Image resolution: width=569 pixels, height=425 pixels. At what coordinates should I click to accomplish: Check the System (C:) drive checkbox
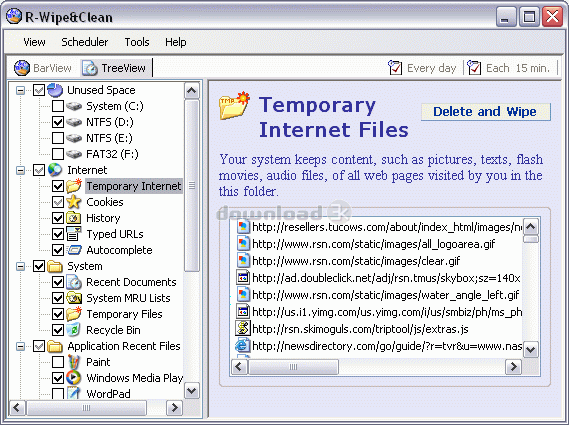point(58,106)
